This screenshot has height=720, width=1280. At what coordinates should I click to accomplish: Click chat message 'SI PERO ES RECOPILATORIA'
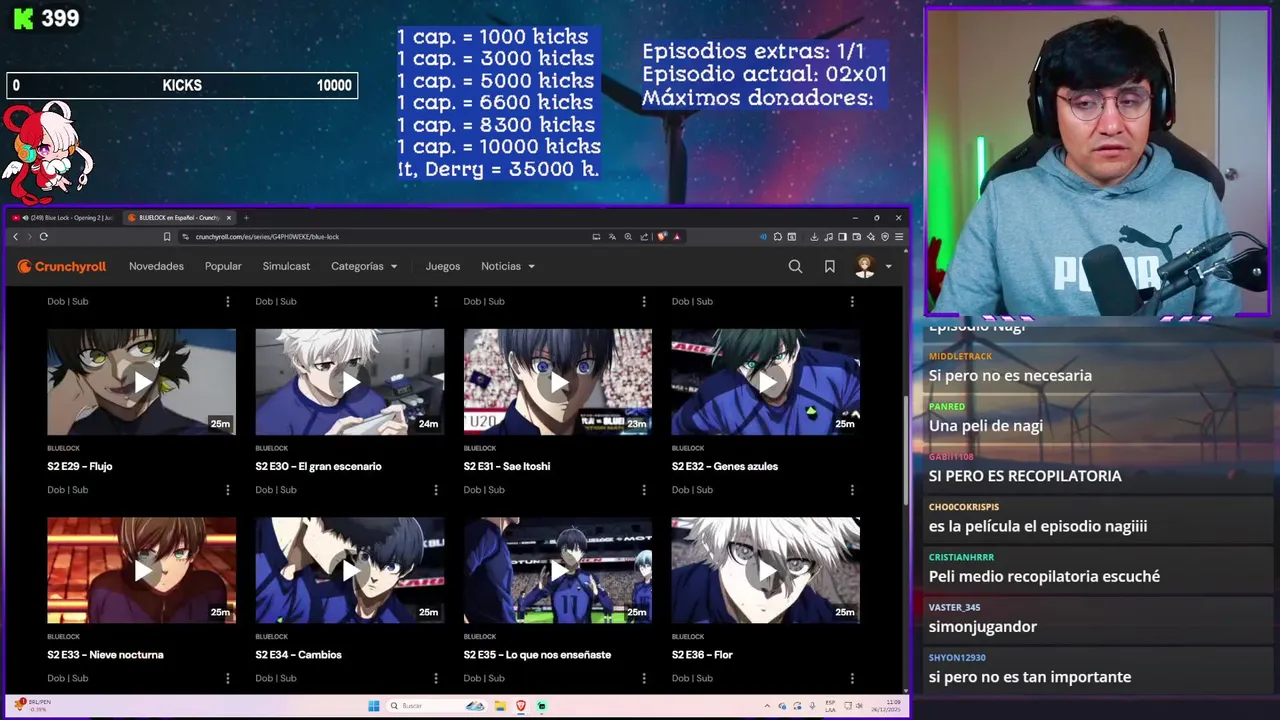click(x=1025, y=476)
